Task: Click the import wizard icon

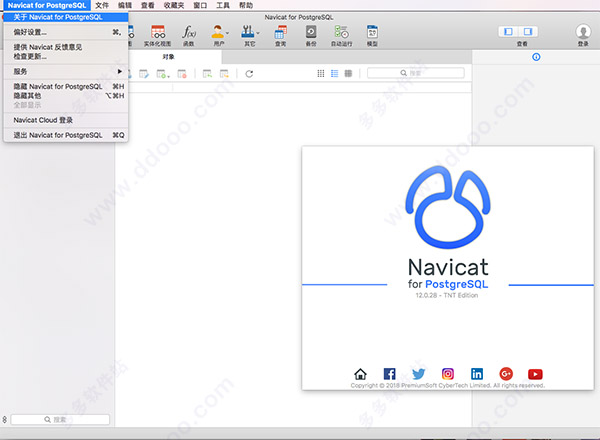Action: click(x=207, y=74)
